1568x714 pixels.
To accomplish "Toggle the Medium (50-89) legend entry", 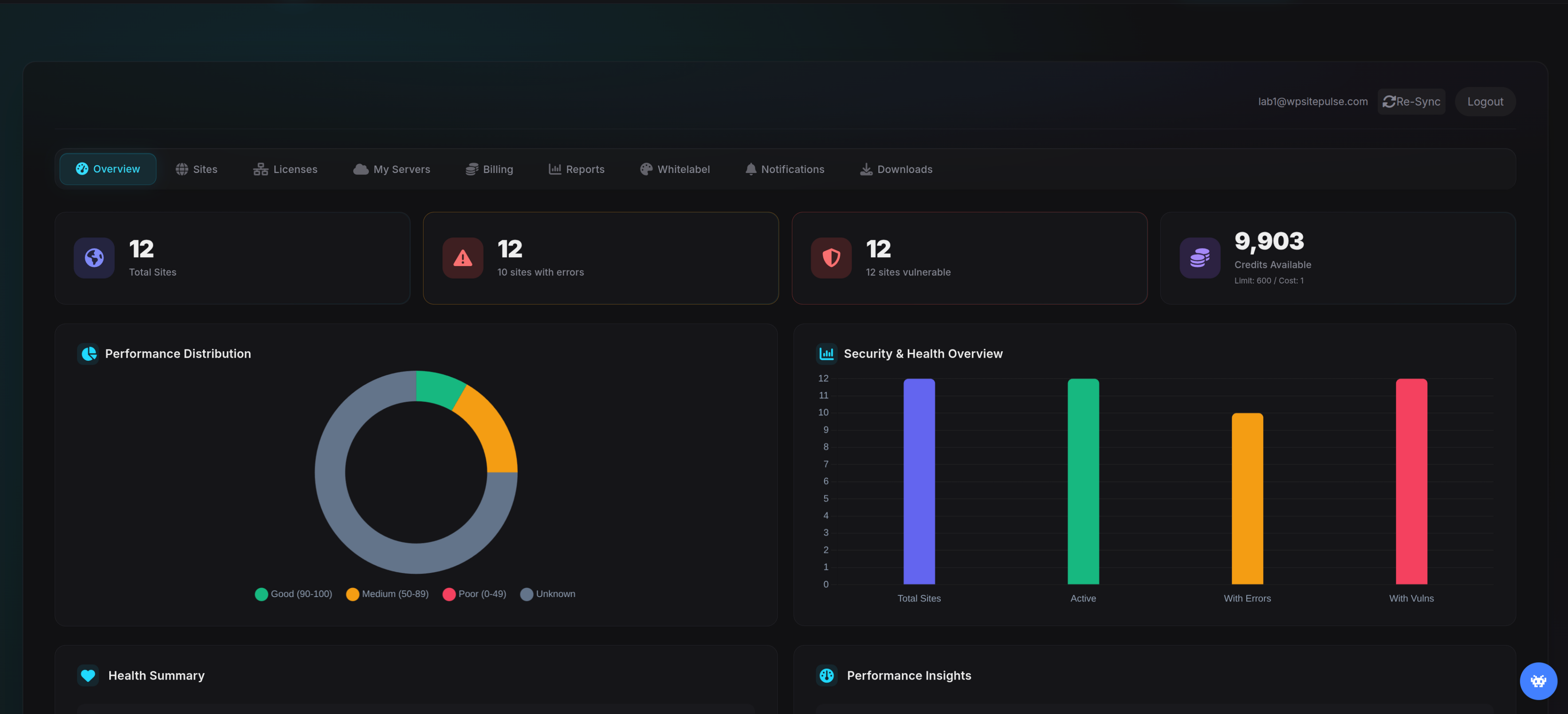I will 387,594.
